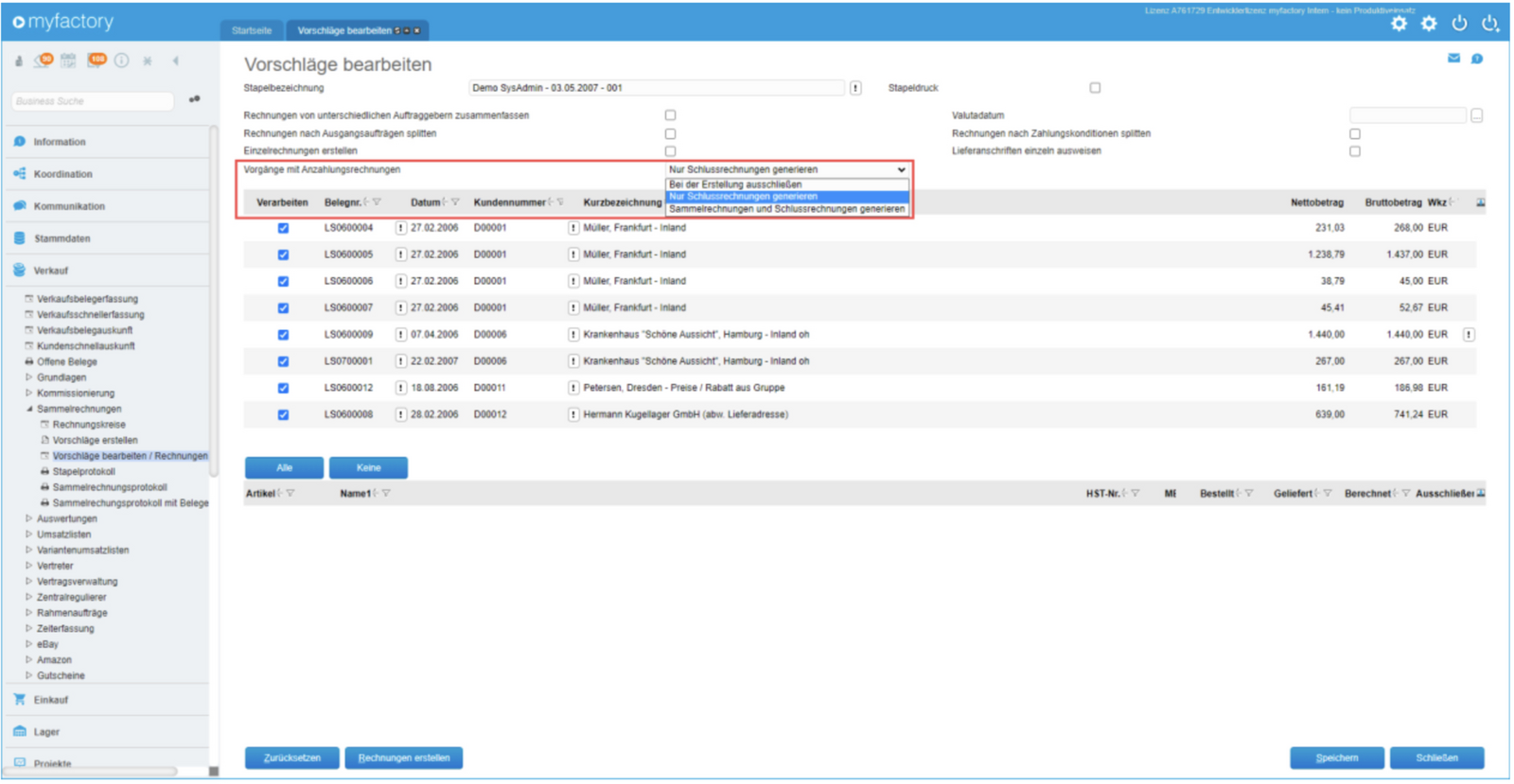Select option Nur Schlussrechnungen generieren in list
Screen dimensions: 1514x784
coord(787,197)
